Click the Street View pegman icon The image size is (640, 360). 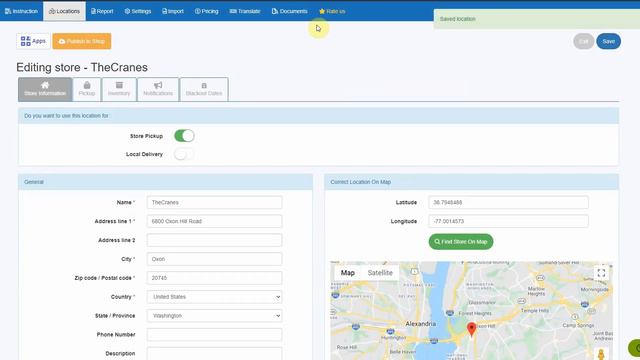tap(601, 353)
